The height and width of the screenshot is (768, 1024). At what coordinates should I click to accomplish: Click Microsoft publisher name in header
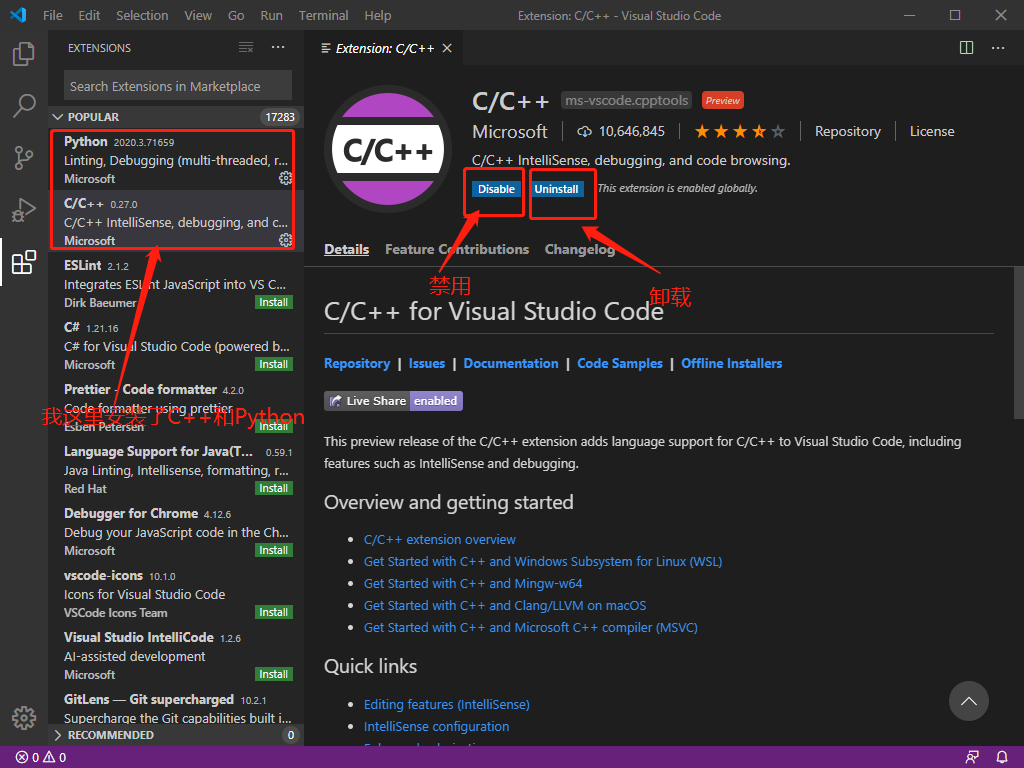[x=510, y=132]
